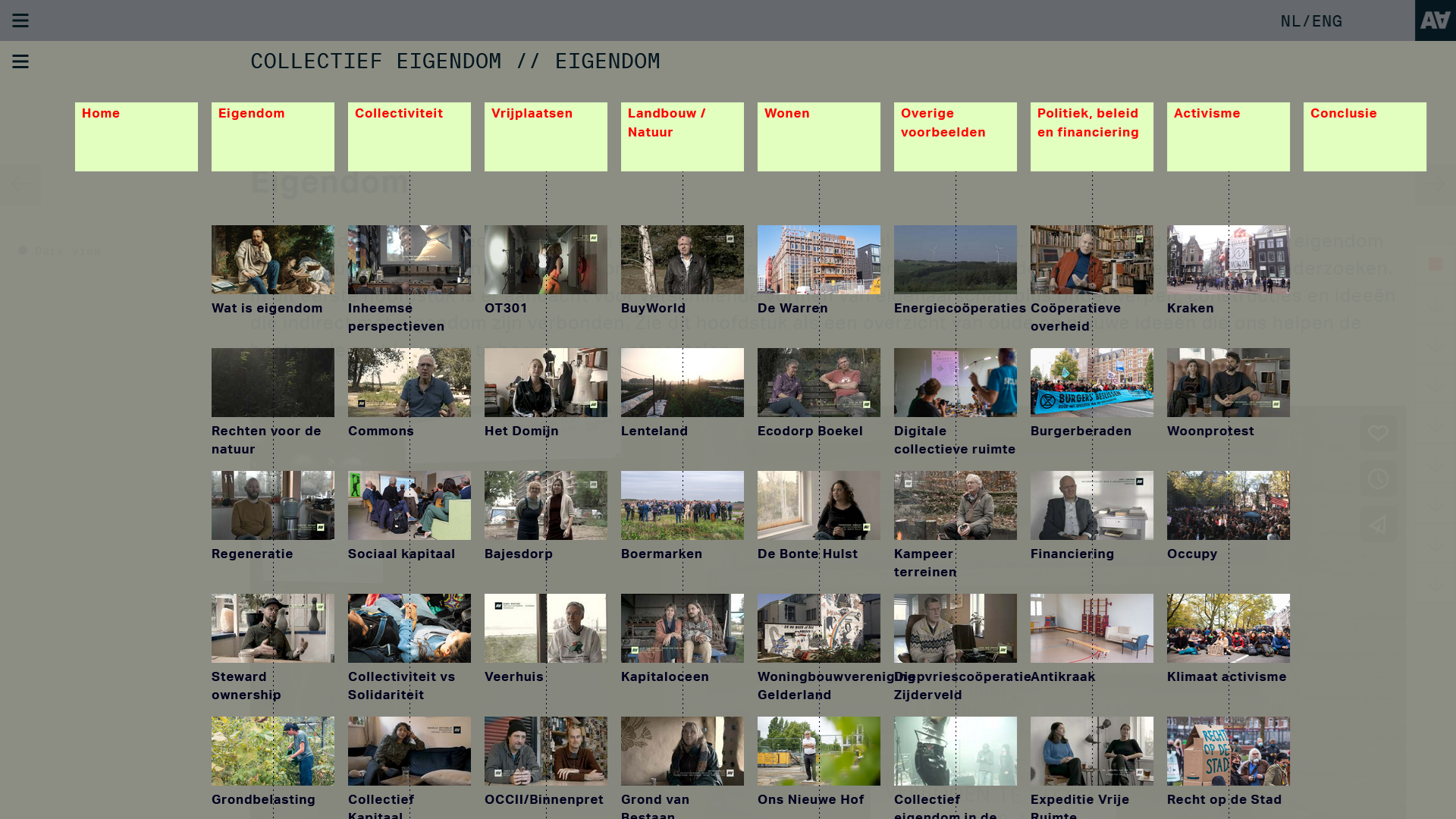Screen dimensions: 1456x819
Task: Open the Steward ownership thumbnail
Action: [x=273, y=628]
